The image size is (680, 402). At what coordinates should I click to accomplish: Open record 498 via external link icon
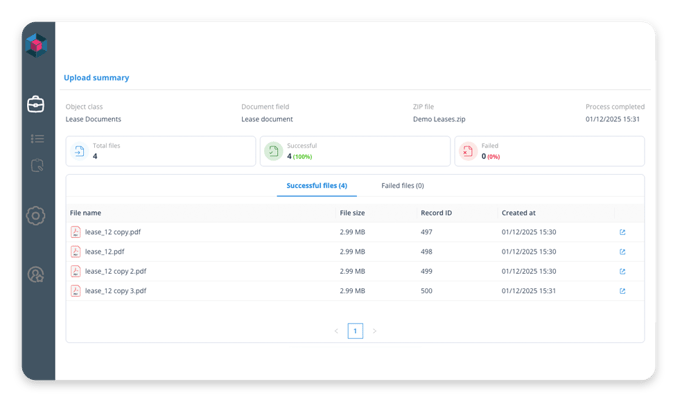(622, 251)
